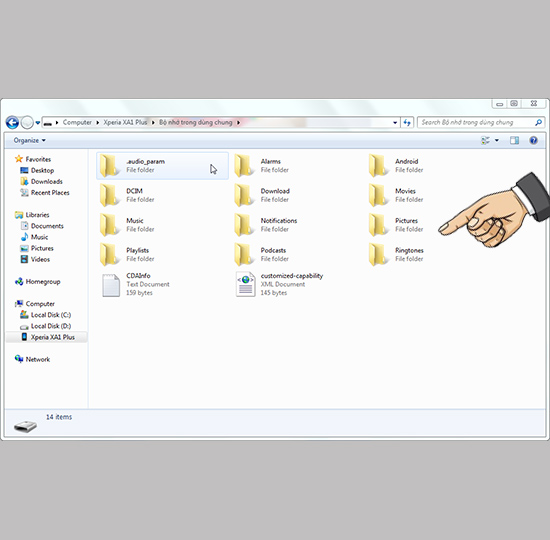
Task: Expand arrow after Xperia XA1 Plus breadcrumb
Action: [153, 122]
